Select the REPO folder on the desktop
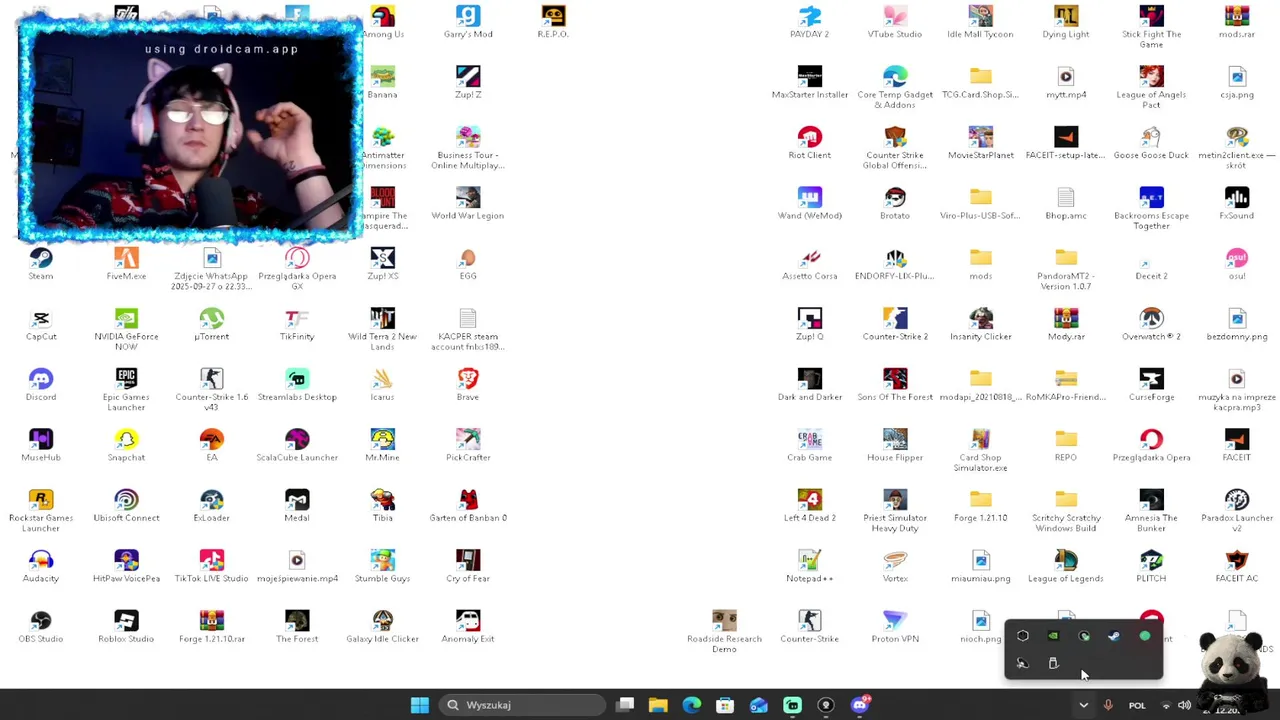 tap(1066, 445)
